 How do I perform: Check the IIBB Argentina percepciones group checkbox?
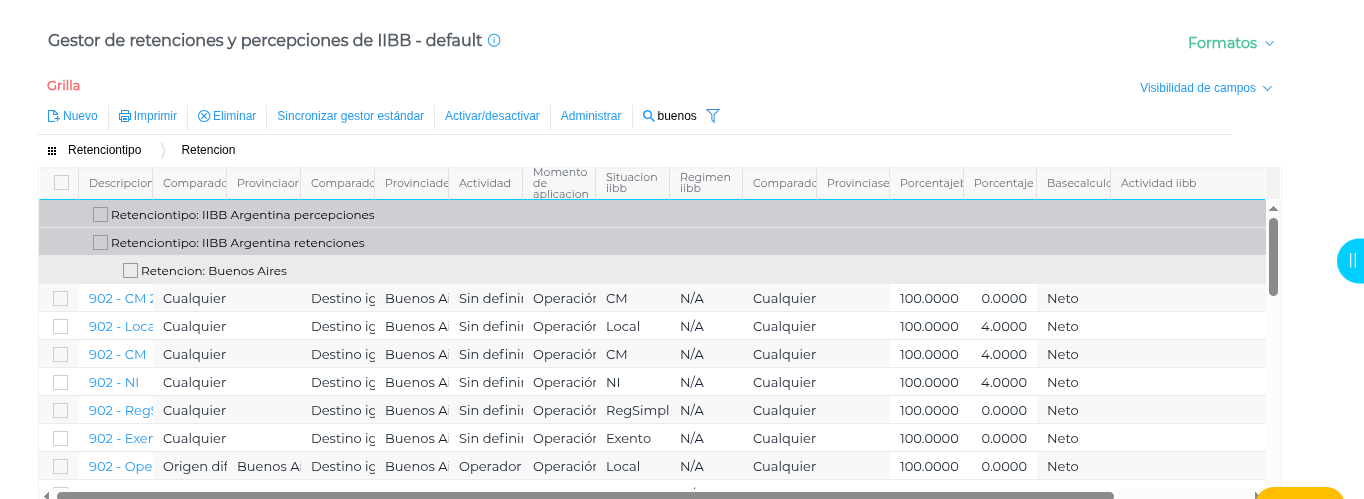tap(100, 214)
